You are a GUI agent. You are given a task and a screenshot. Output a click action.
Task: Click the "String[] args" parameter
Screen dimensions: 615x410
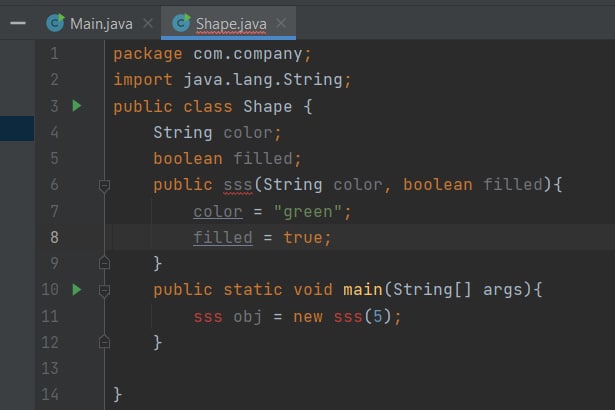tap(458, 290)
